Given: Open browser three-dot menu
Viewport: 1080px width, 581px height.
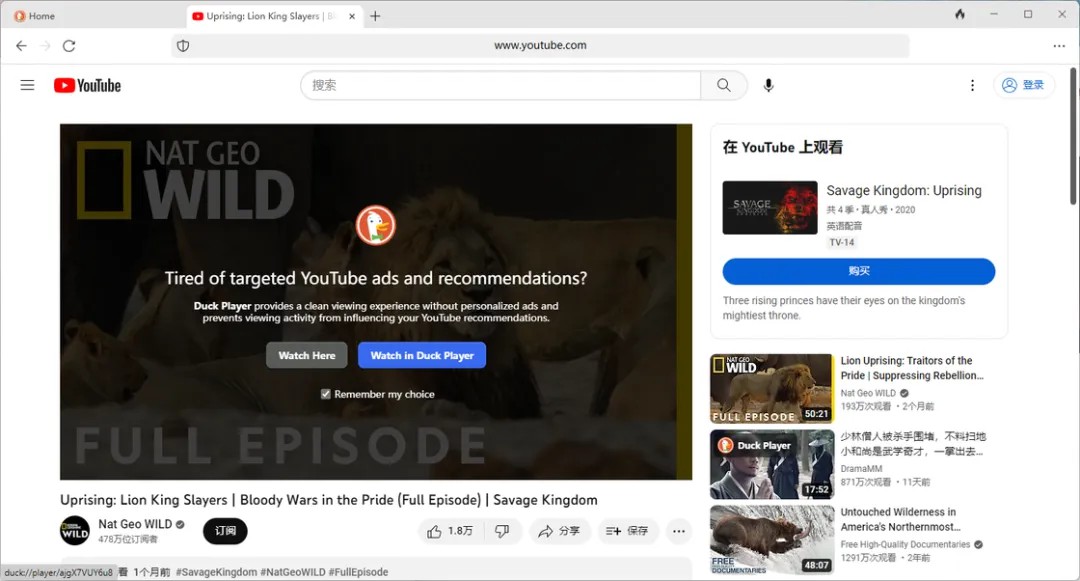Looking at the screenshot, I should click(x=1059, y=46).
